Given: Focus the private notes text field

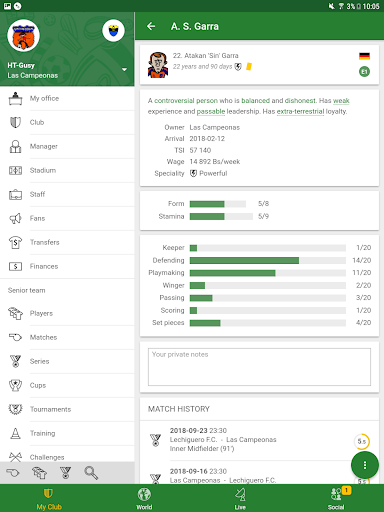Looking at the screenshot, I should coord(259,367).
